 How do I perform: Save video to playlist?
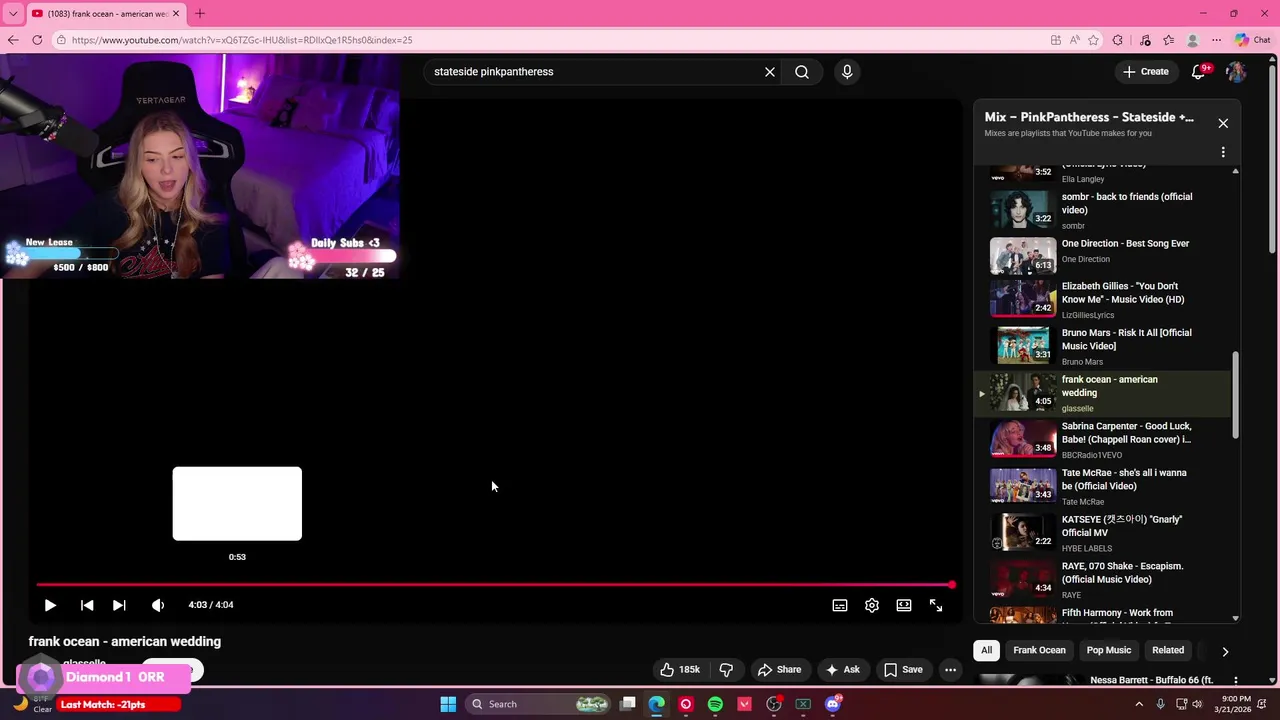coord(903,670)
